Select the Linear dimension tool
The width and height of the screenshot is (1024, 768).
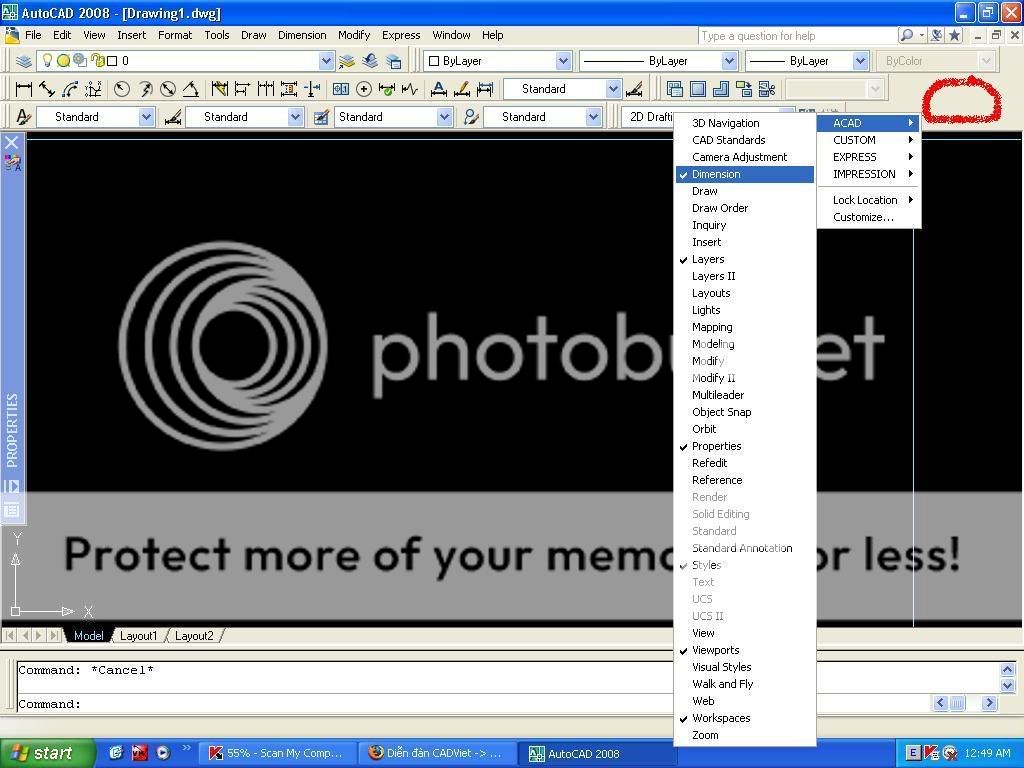(x=24, y=89)
